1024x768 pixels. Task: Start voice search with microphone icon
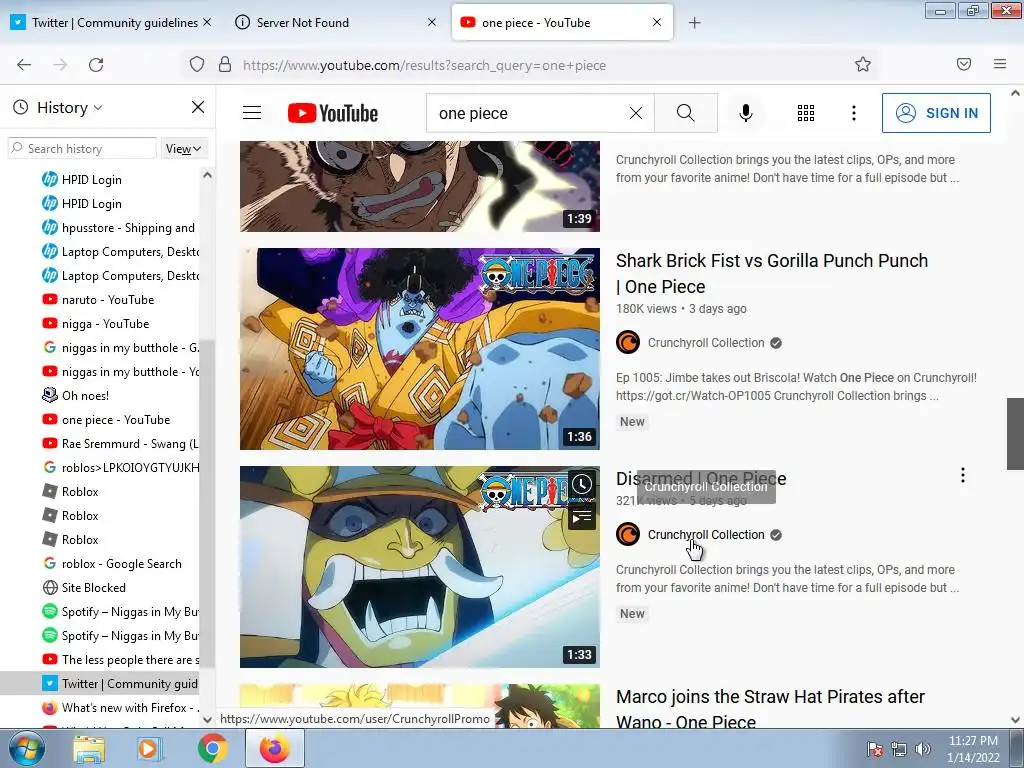(746, 113)
